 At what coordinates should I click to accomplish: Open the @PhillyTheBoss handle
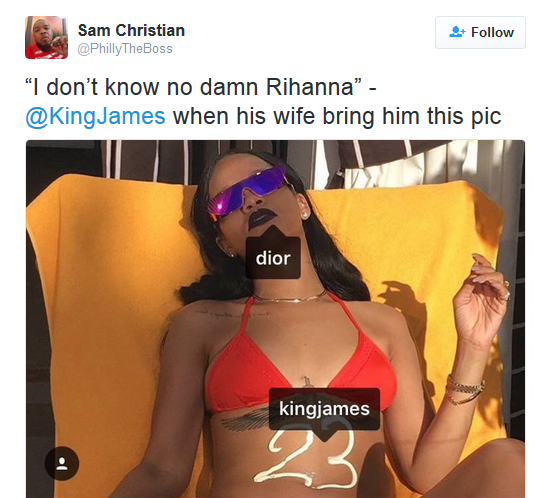125,49
